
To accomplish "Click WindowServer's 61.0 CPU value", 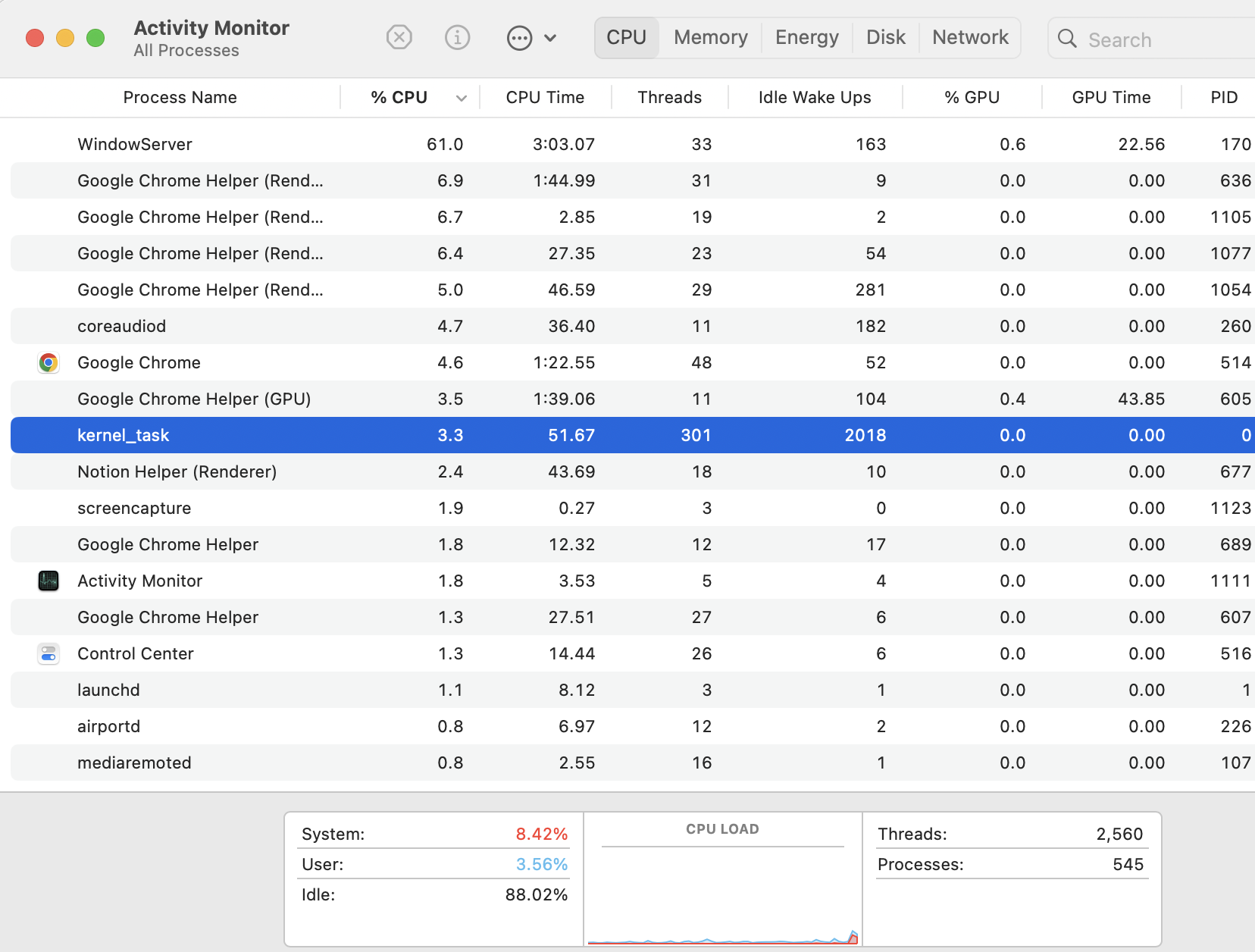I will 445,145.
